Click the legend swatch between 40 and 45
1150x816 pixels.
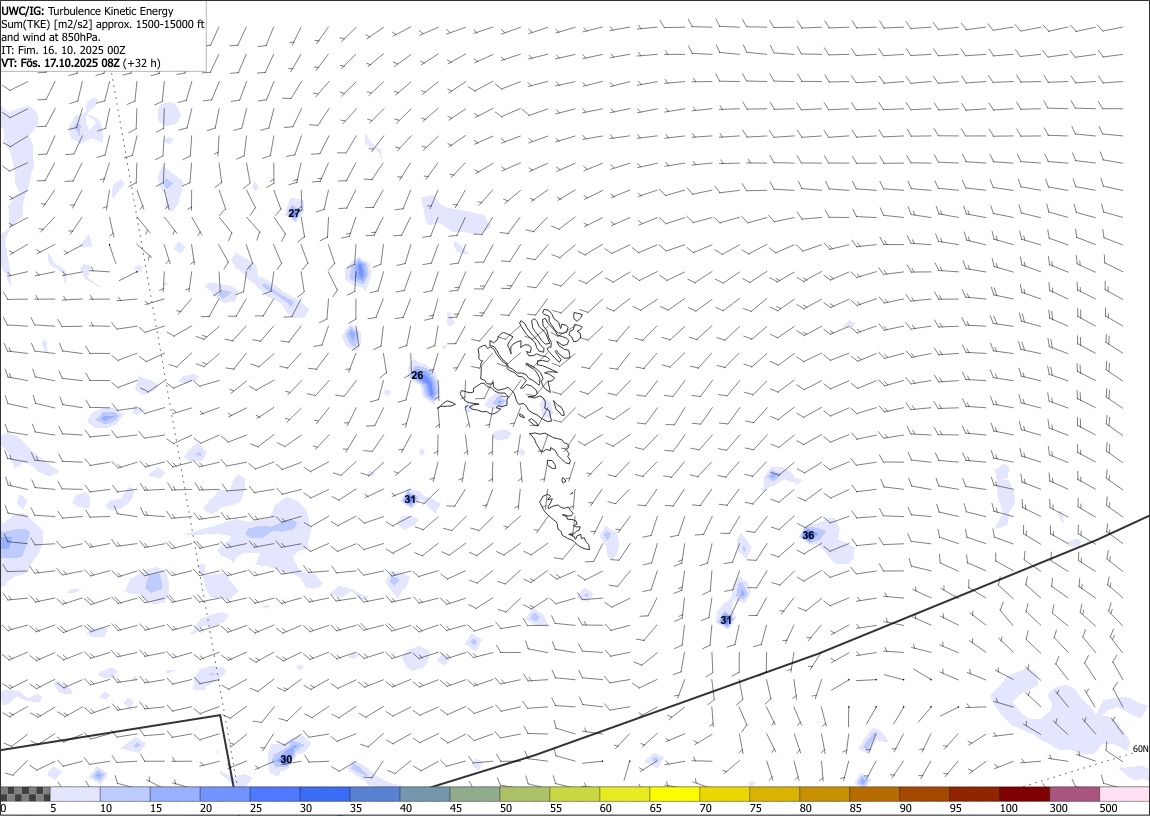coord(425,794)
